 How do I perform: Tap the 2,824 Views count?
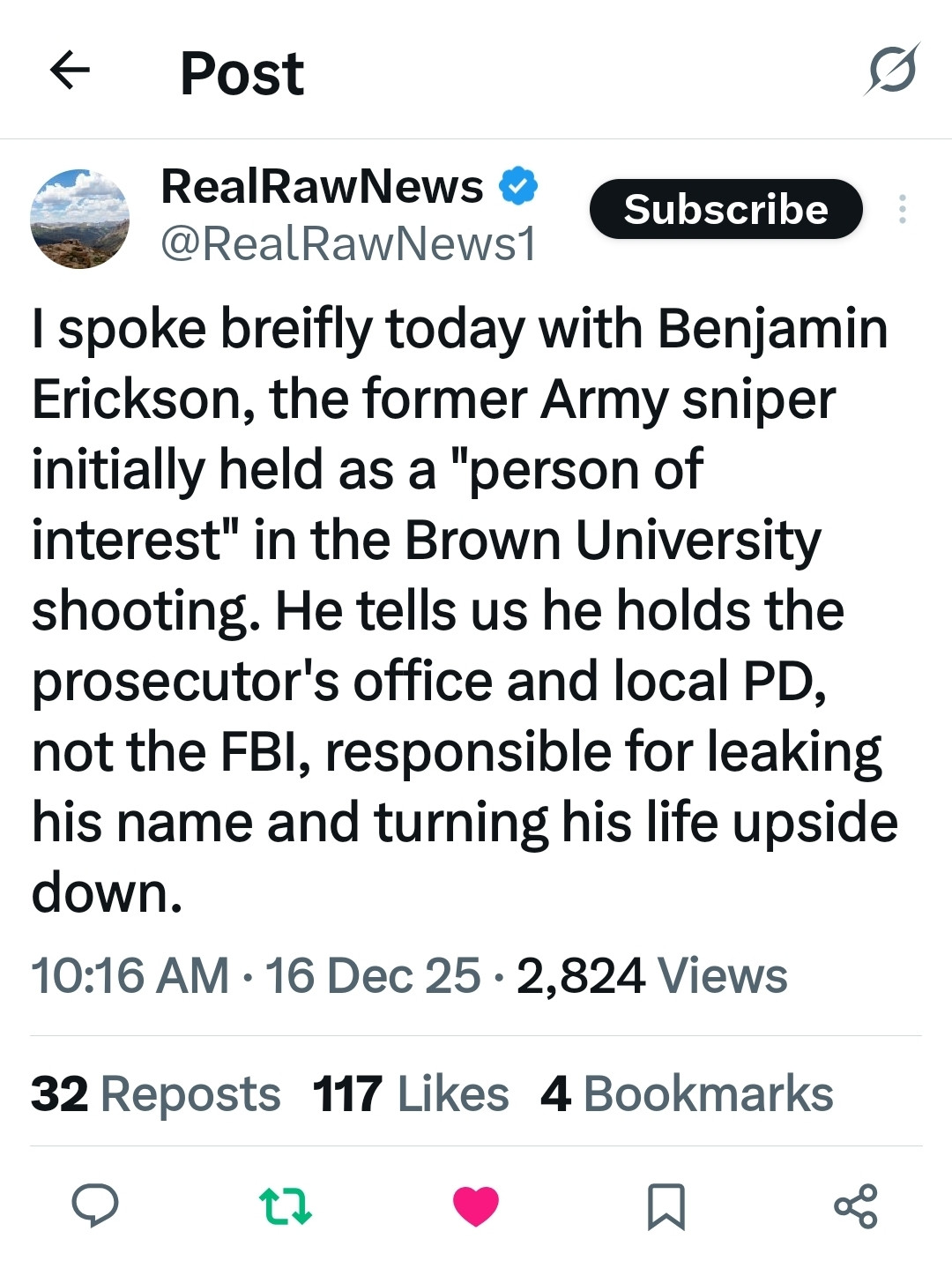(x=651, y=975)
